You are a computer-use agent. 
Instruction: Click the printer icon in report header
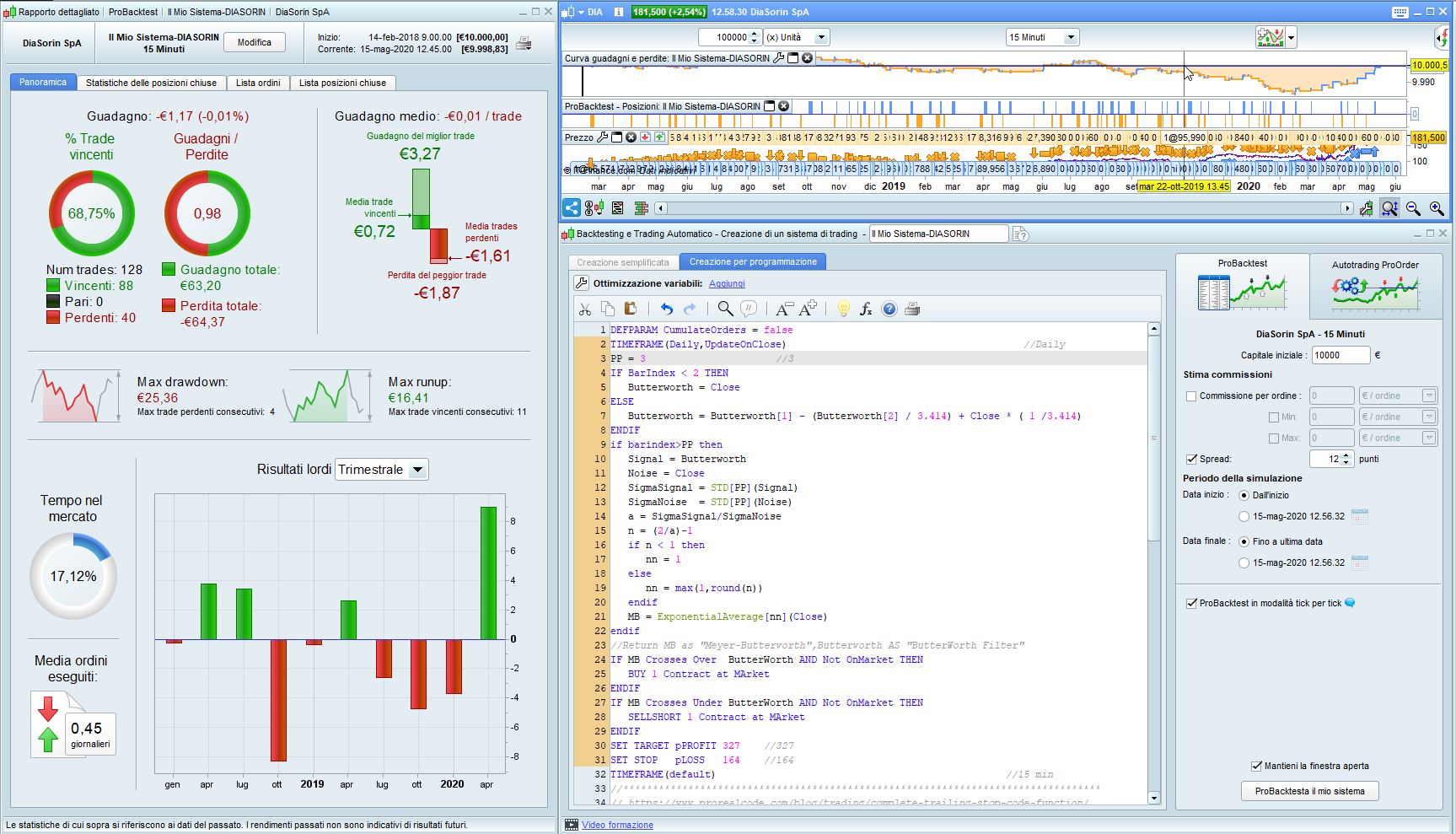point(524,44)
